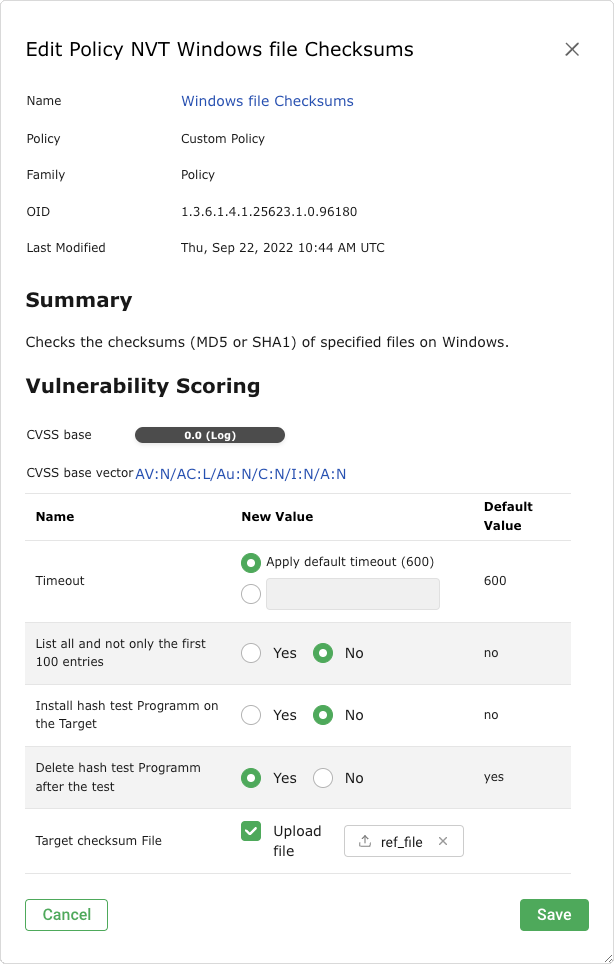Set Delete hash test Programm to Yes
Image resolution: width=614 pixels, height=964 pixels.
[251, 778]
